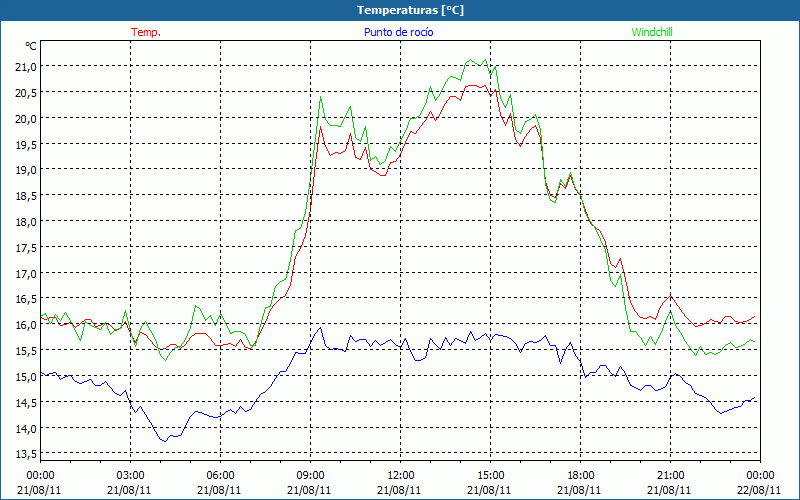Click the 09:00 time axis label

point(310,475)
